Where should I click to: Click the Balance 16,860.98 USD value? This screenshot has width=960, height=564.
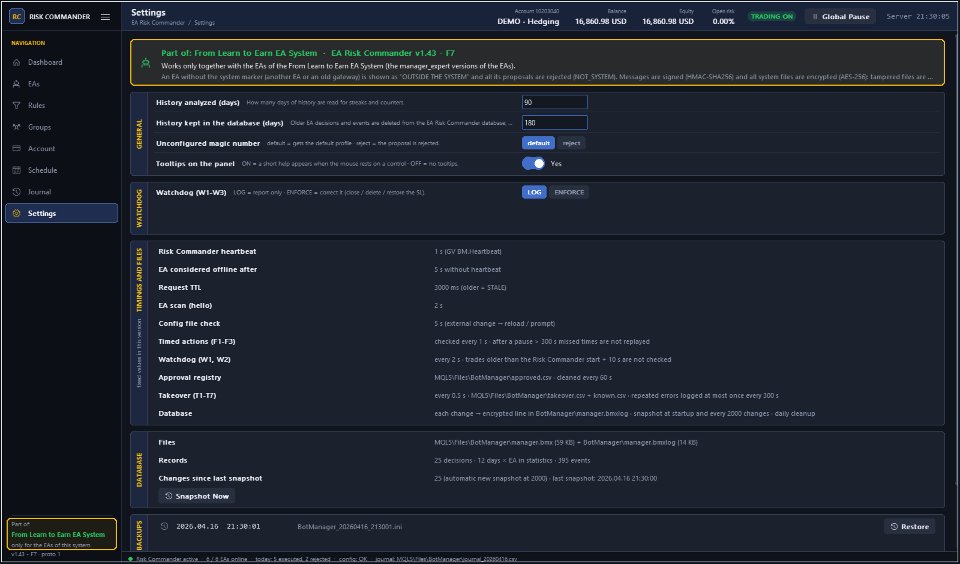[x=601, y=21]
